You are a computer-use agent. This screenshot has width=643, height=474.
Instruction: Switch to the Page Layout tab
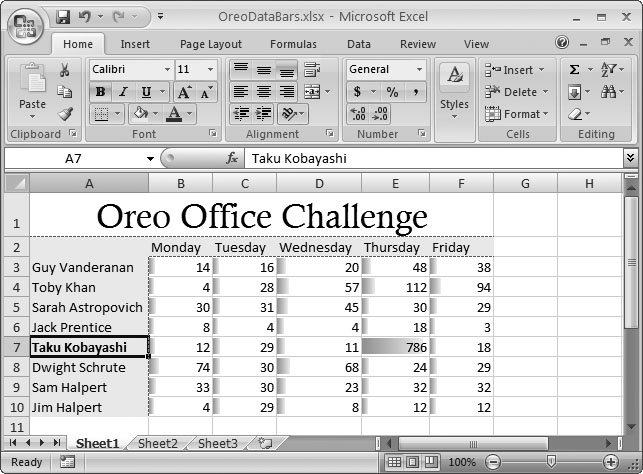pyautogui.click(x=211, y=44)
